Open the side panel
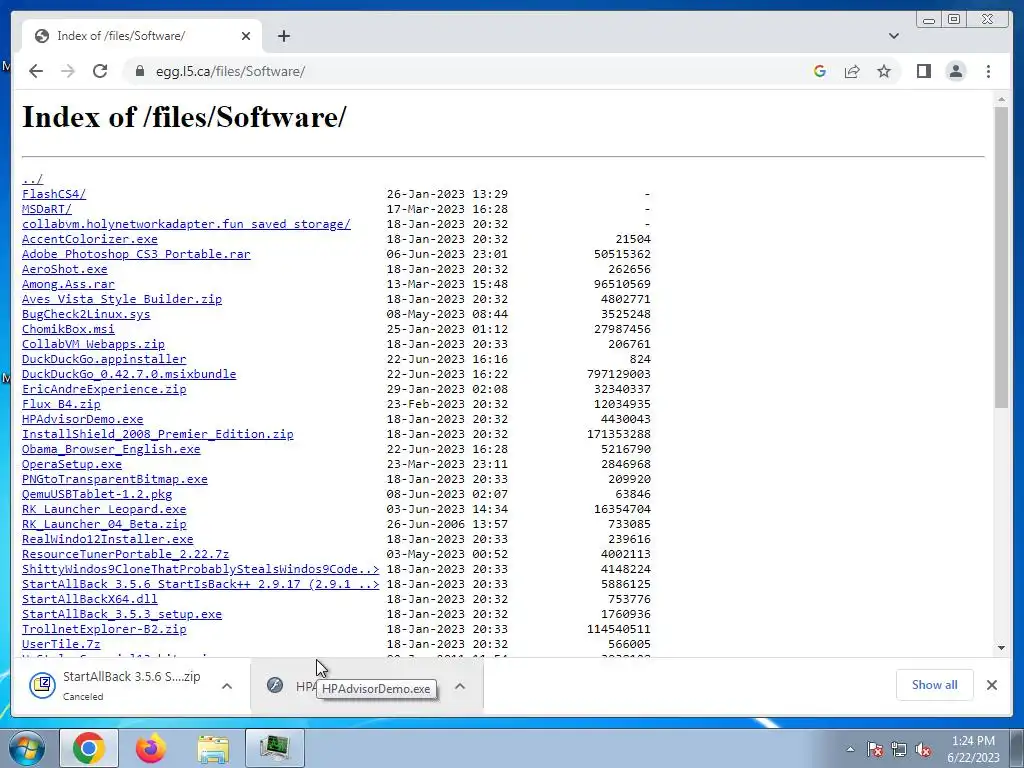Screen dimensions: 1024x768 point(924,71)
